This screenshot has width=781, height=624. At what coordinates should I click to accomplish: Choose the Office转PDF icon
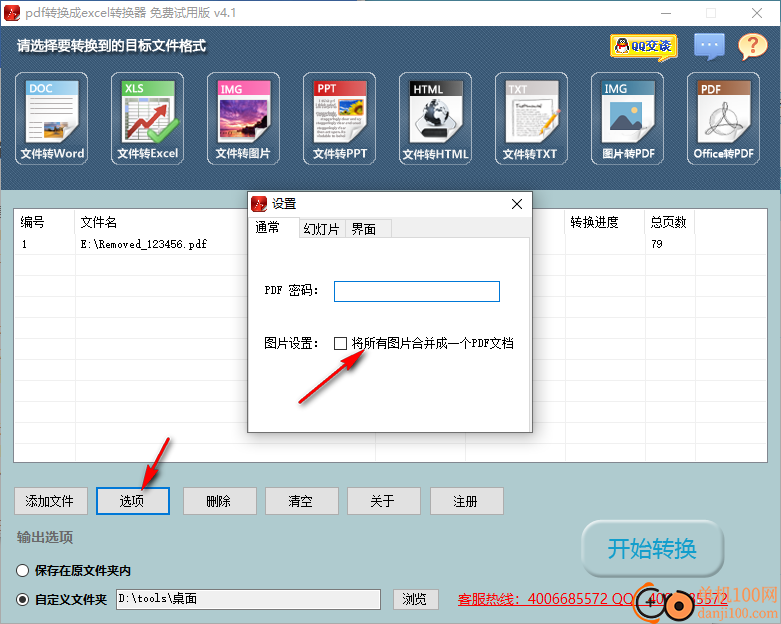pos(723,119)
